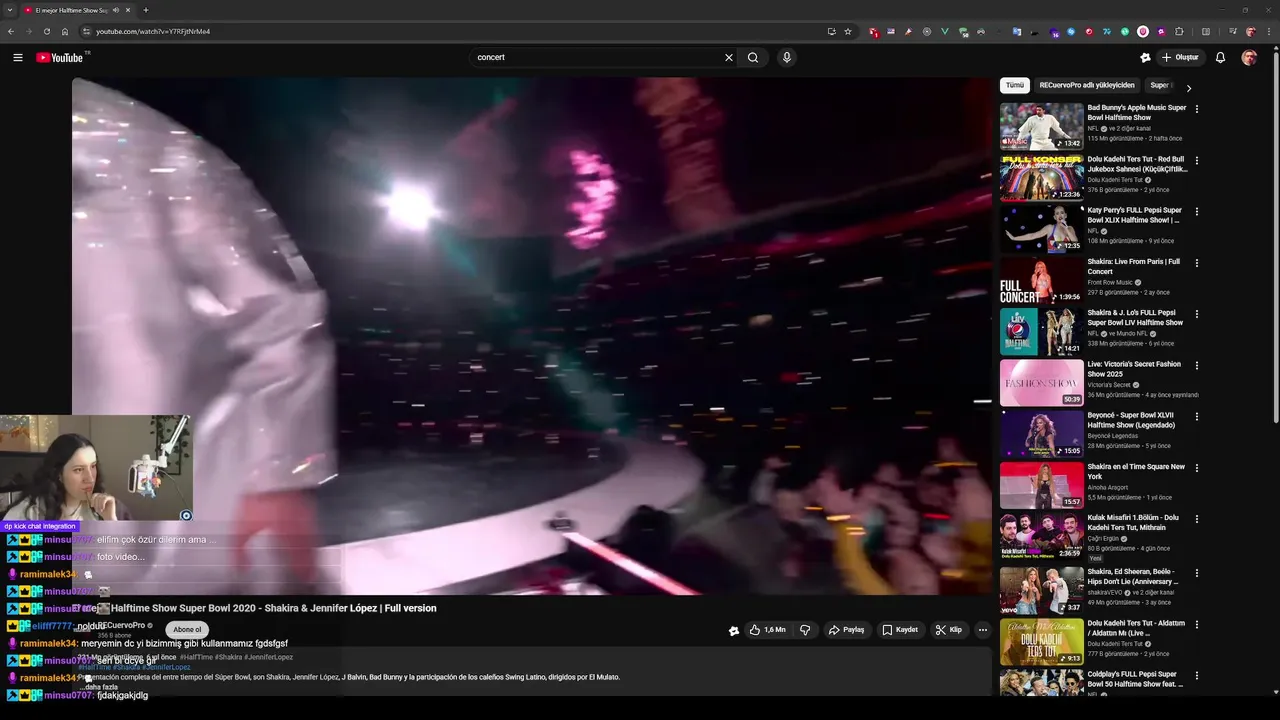Screen dimensions: 1280x720
Task: Go back with browser back arrow
Action: 11,31
